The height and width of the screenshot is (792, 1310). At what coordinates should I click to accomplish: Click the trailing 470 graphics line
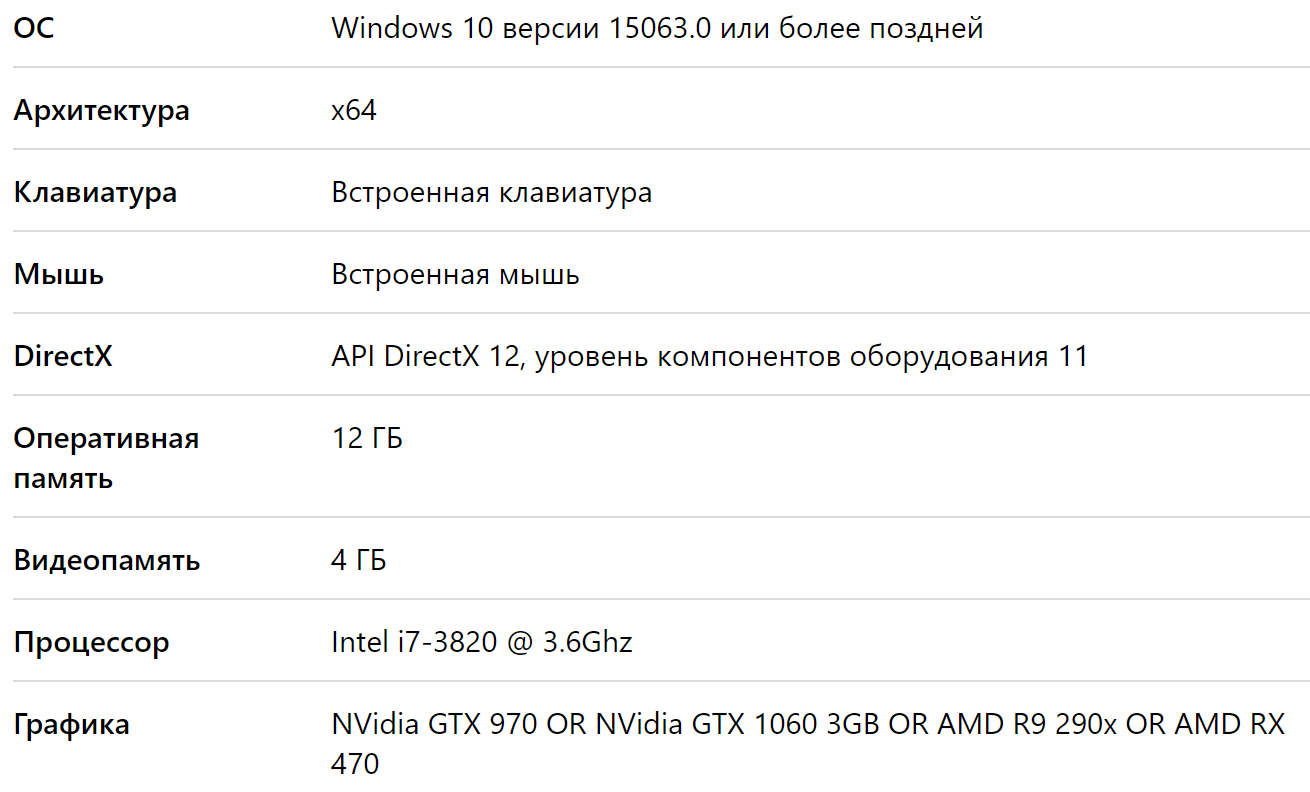pos(355,765)
